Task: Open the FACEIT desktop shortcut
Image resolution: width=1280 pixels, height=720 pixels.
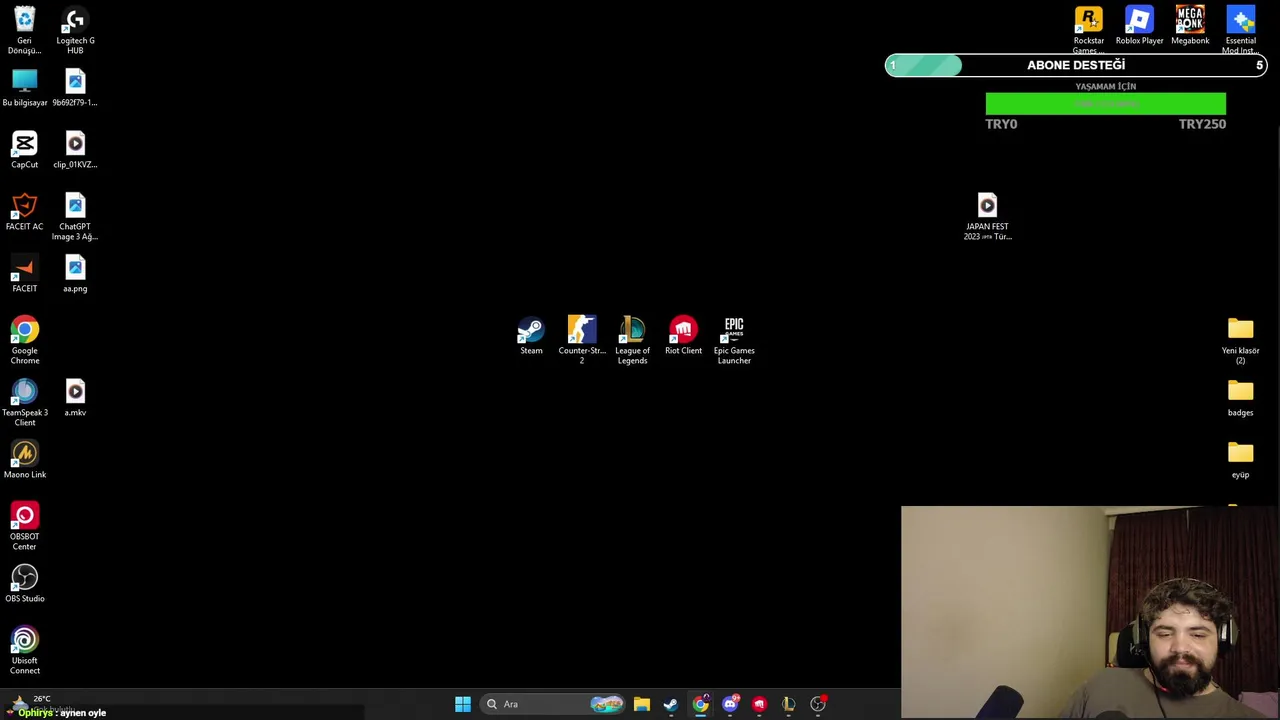Action: (x=24, y=274)
